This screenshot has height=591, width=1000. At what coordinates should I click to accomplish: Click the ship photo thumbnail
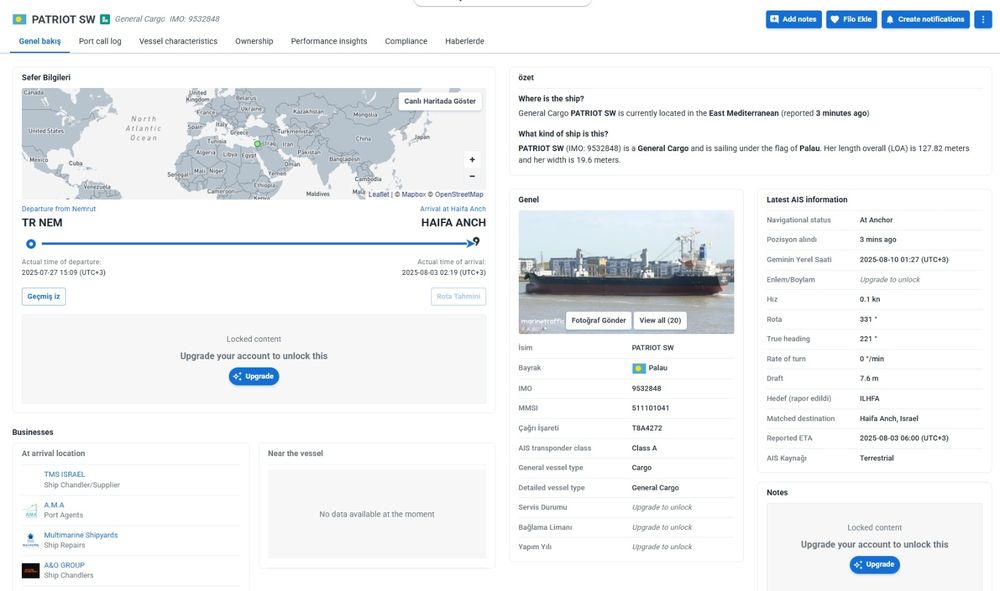pos(626,260)
